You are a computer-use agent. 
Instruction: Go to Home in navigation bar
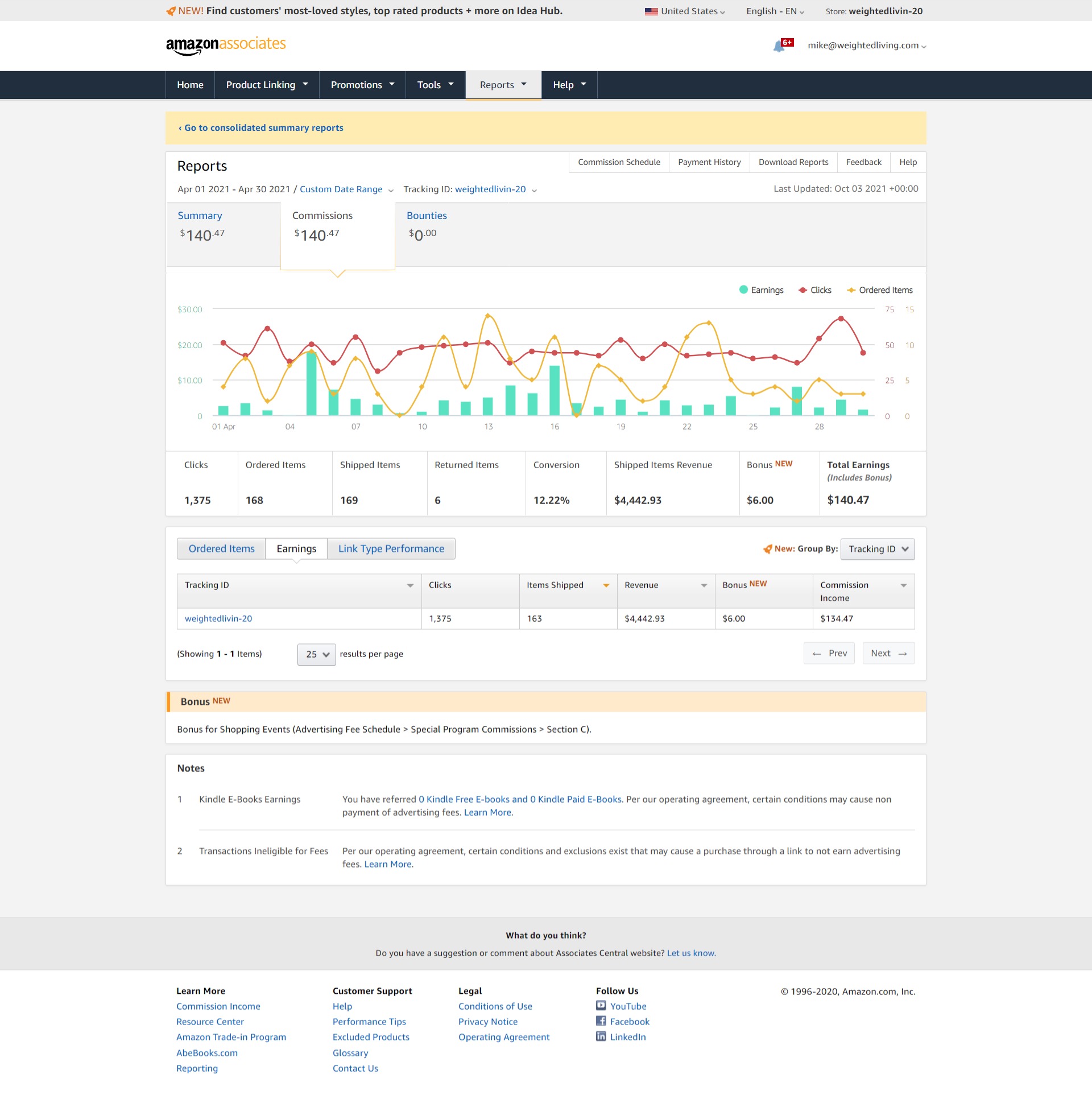[x=190, y=85]
